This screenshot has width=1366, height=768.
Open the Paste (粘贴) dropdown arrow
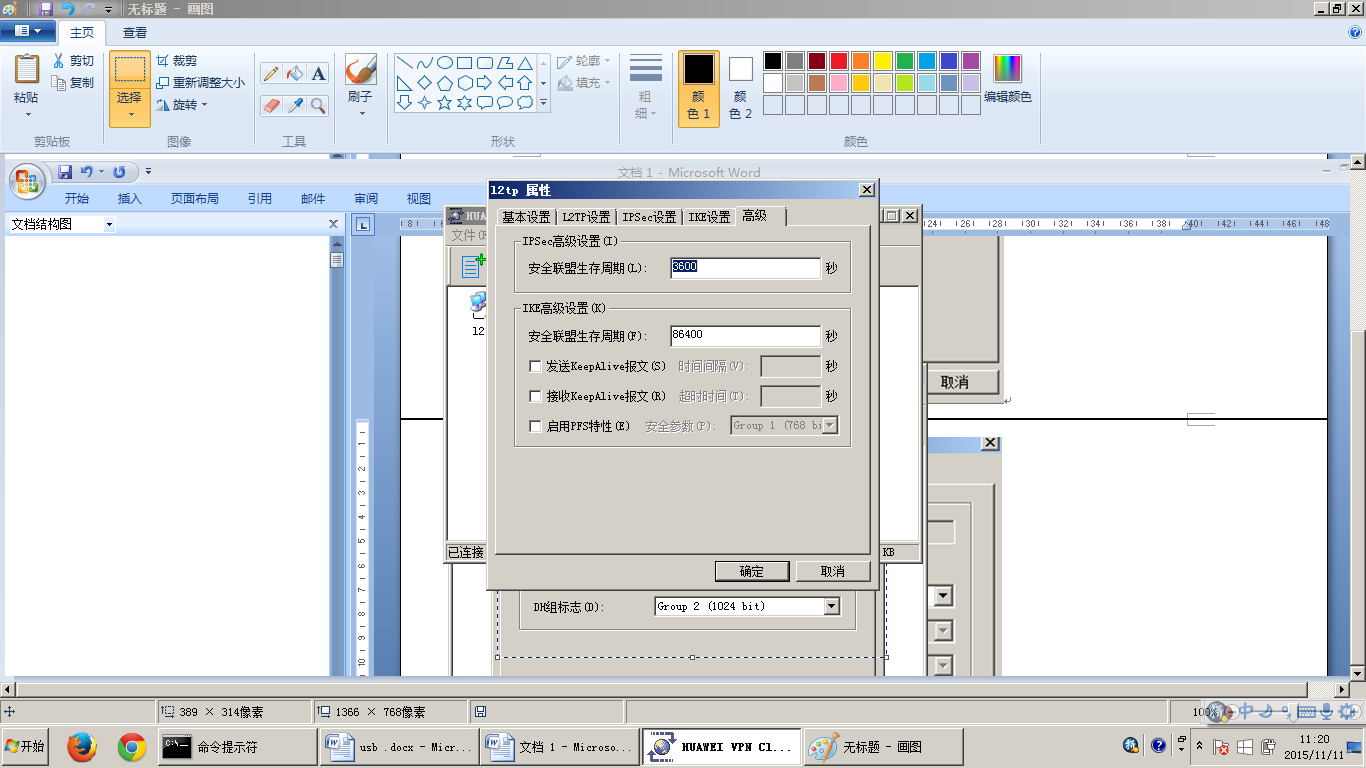coord(27,114)
